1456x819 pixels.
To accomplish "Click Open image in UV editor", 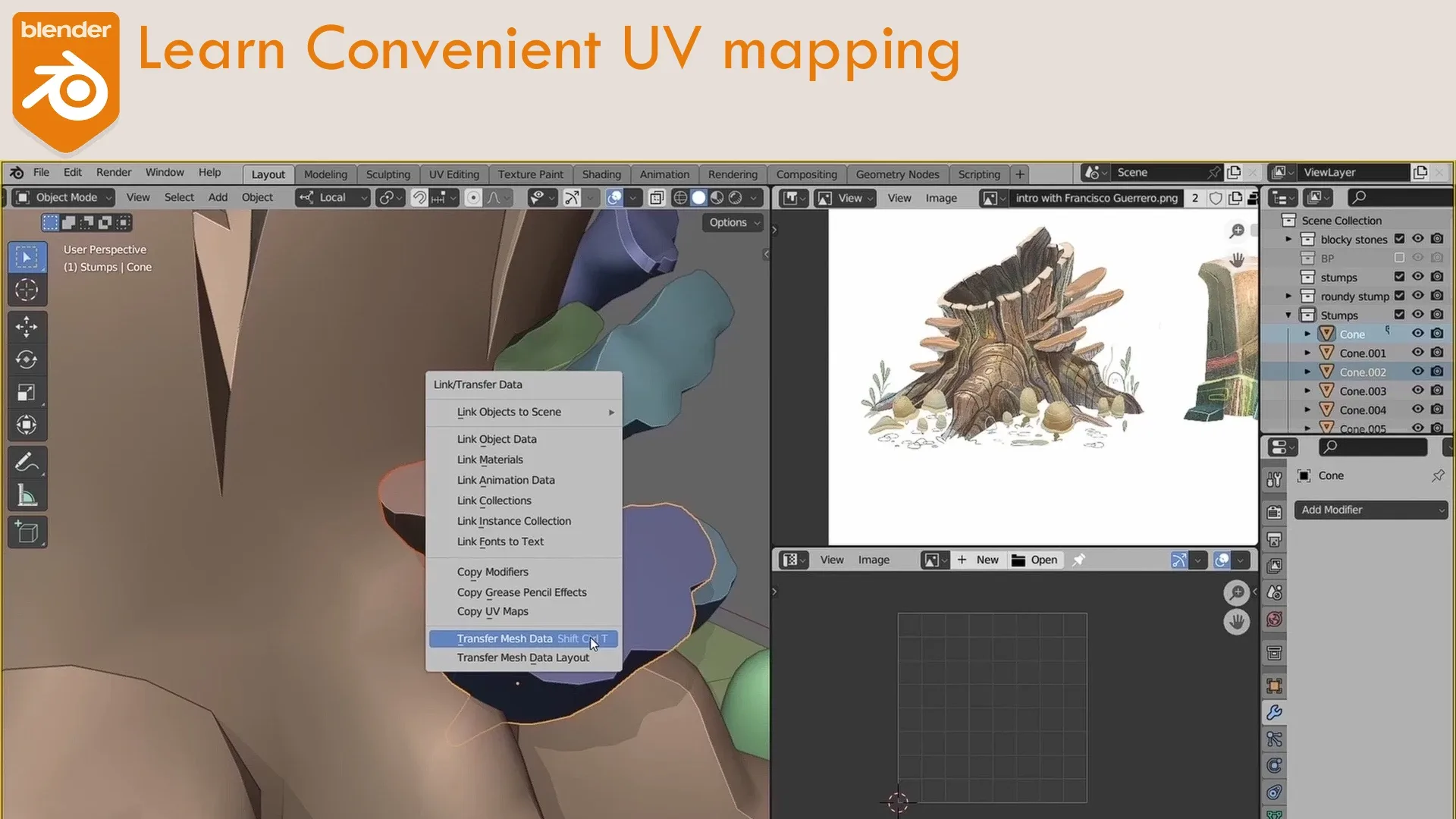I will 1043,559.
